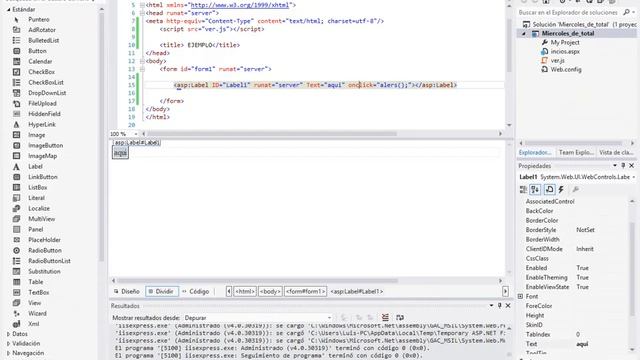Select the Calendar control
This screenshot has width=640, height=360.
point(40,62)
